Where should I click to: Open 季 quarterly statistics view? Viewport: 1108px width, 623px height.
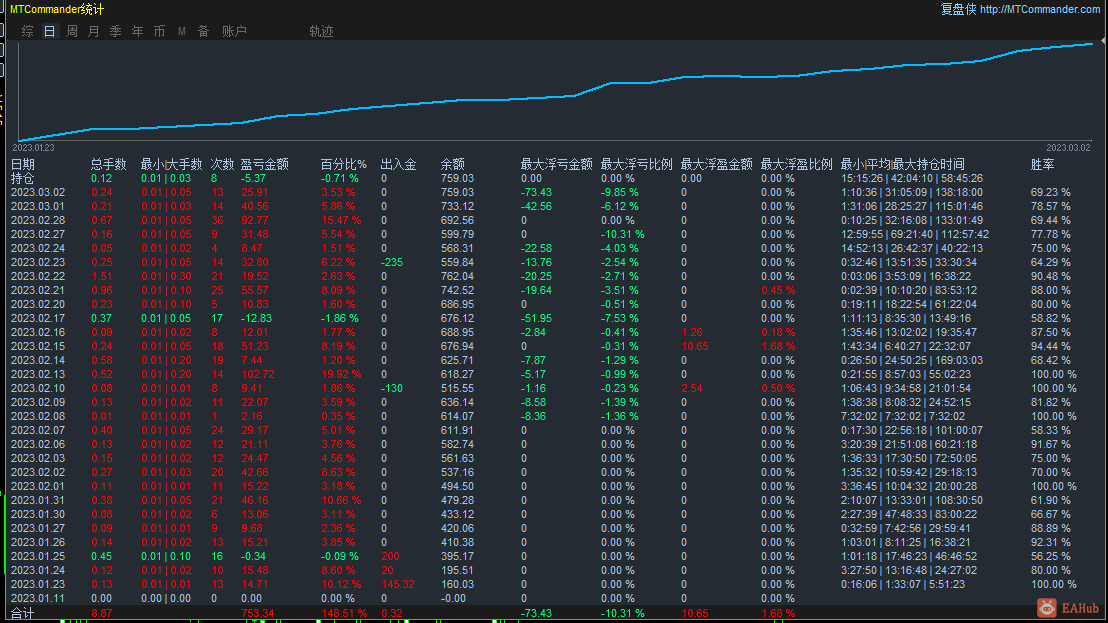(115, 30)
